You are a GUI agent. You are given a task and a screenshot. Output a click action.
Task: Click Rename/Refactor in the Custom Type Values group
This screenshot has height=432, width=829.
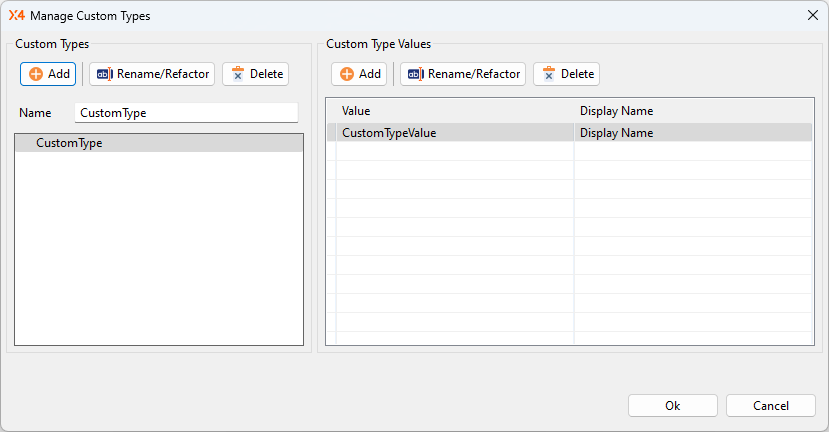click(x=463, y=74)
